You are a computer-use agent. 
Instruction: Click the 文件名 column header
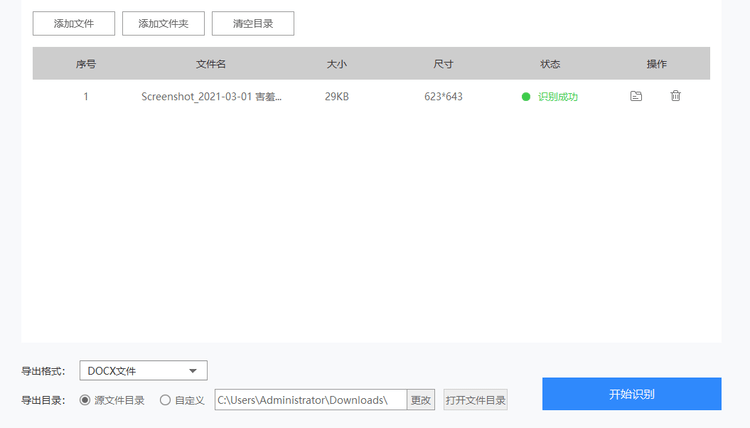coord(211,64)
